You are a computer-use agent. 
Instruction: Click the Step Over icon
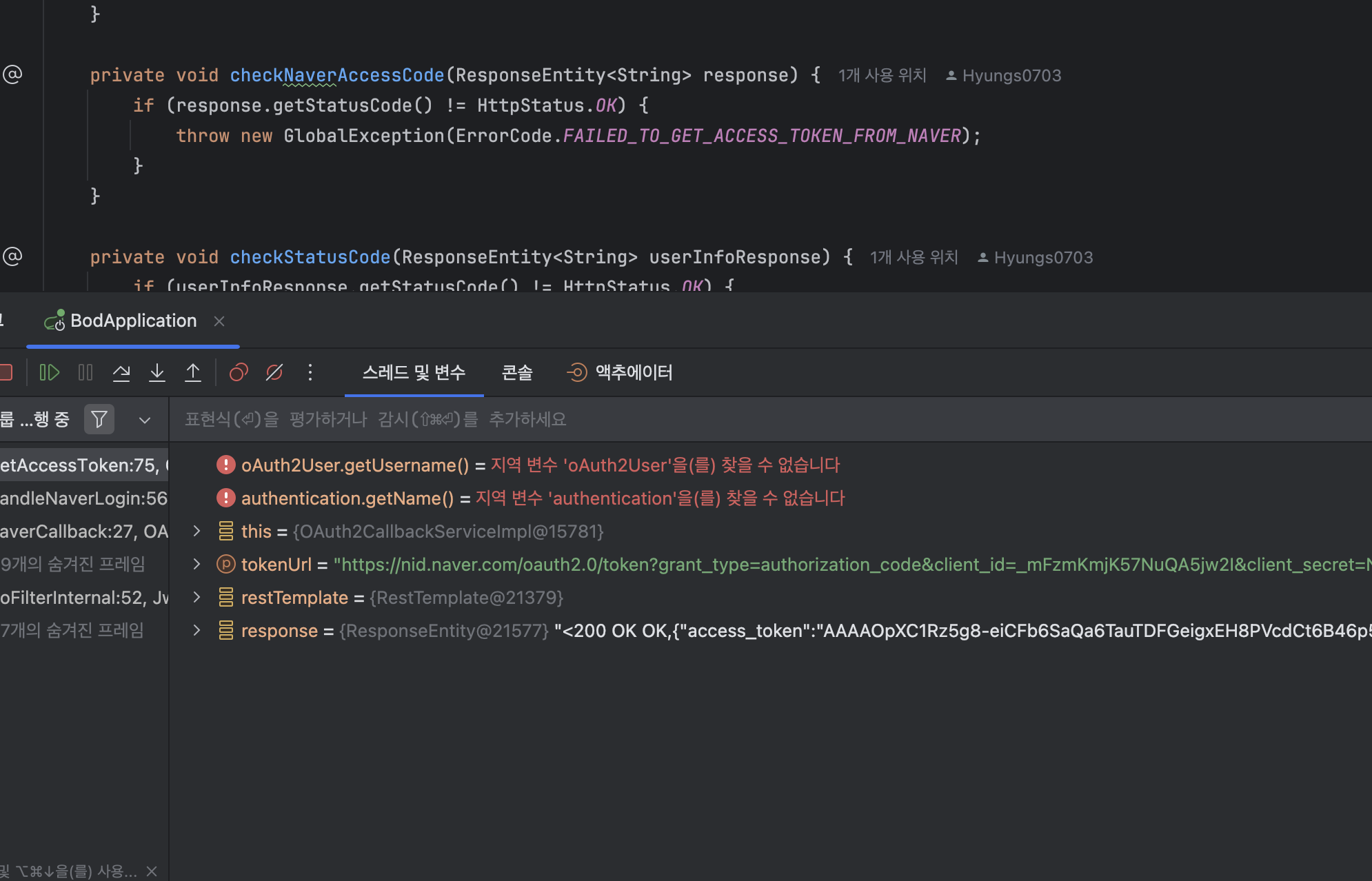click(121, 373)
